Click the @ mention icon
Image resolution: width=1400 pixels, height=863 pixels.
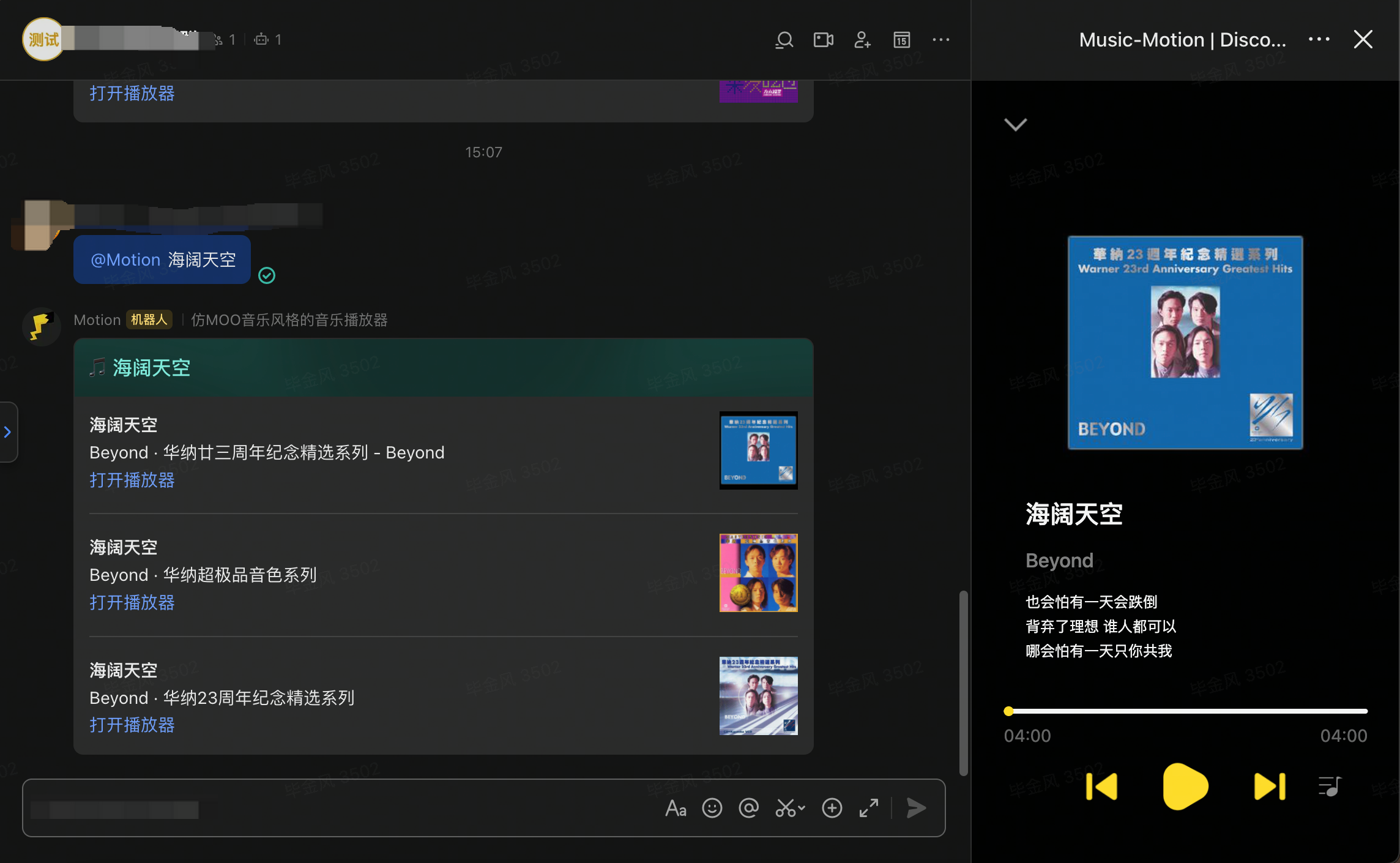click(x=748, y=809)
